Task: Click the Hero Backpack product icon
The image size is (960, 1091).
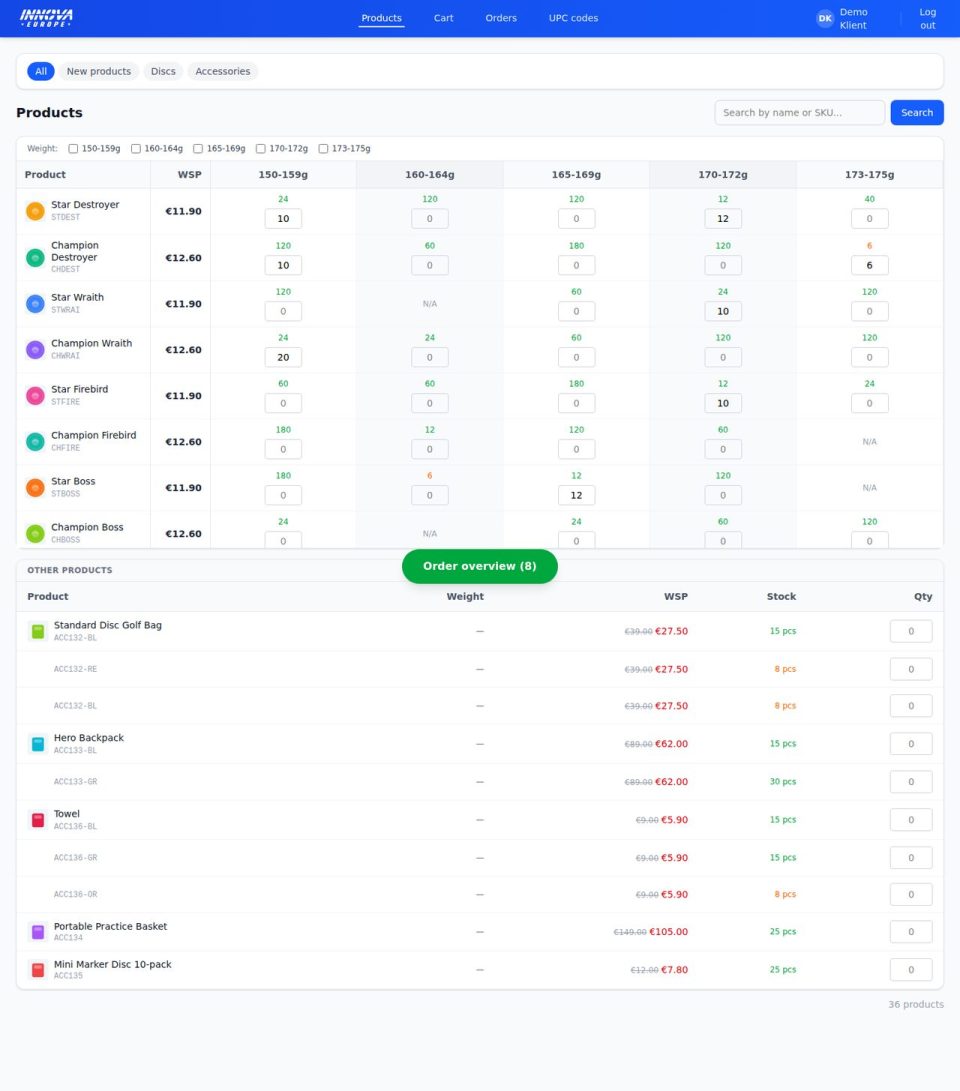Action: coord(38,744)
